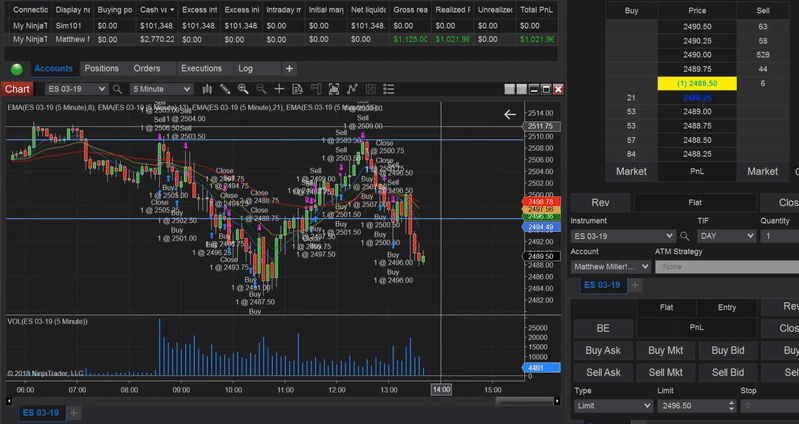Switch to the Positions tab
The width and height of the screenshot is (799, 424).
[x=101, y=68]
